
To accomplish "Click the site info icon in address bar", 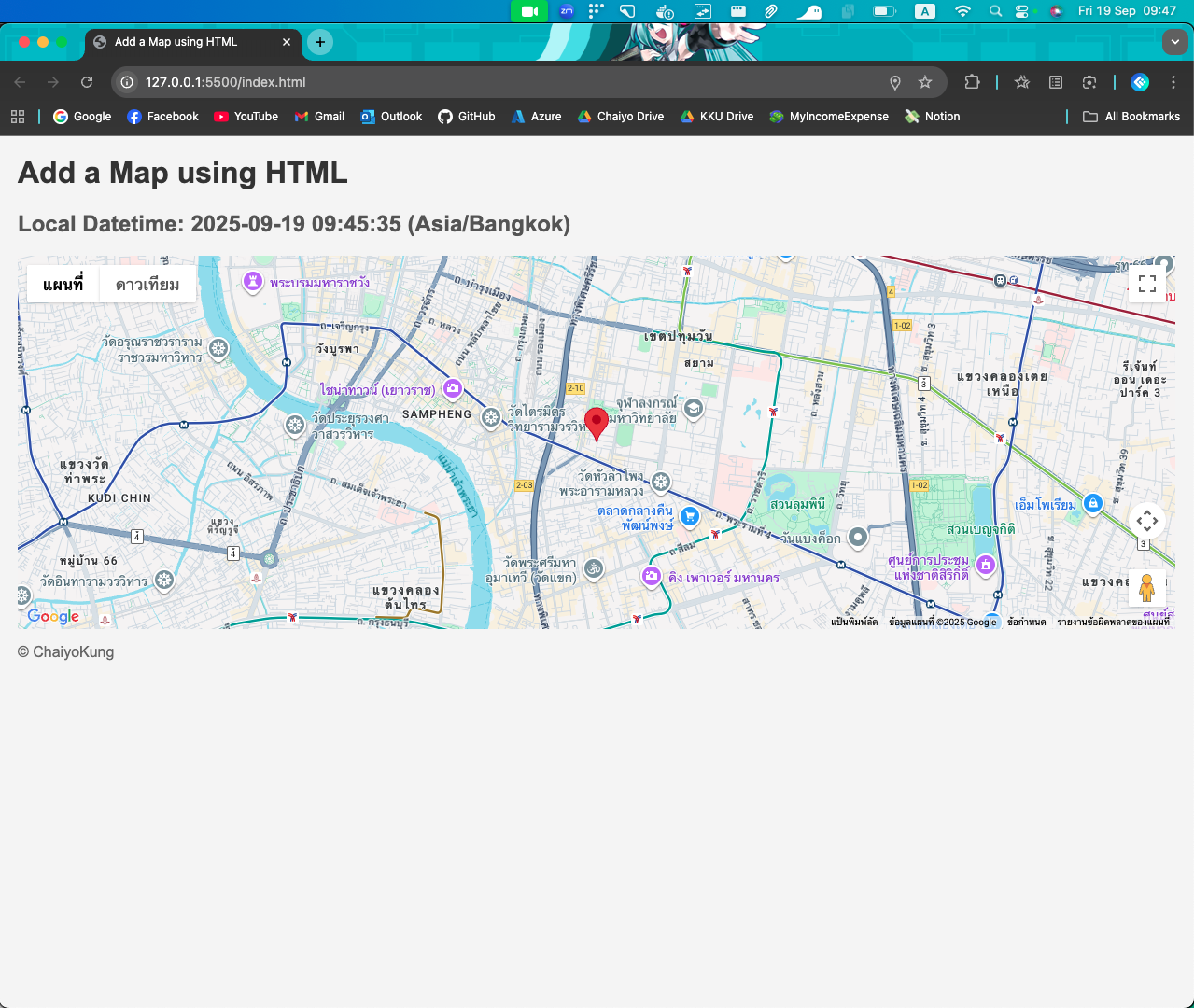I will [x=126, y=82].
